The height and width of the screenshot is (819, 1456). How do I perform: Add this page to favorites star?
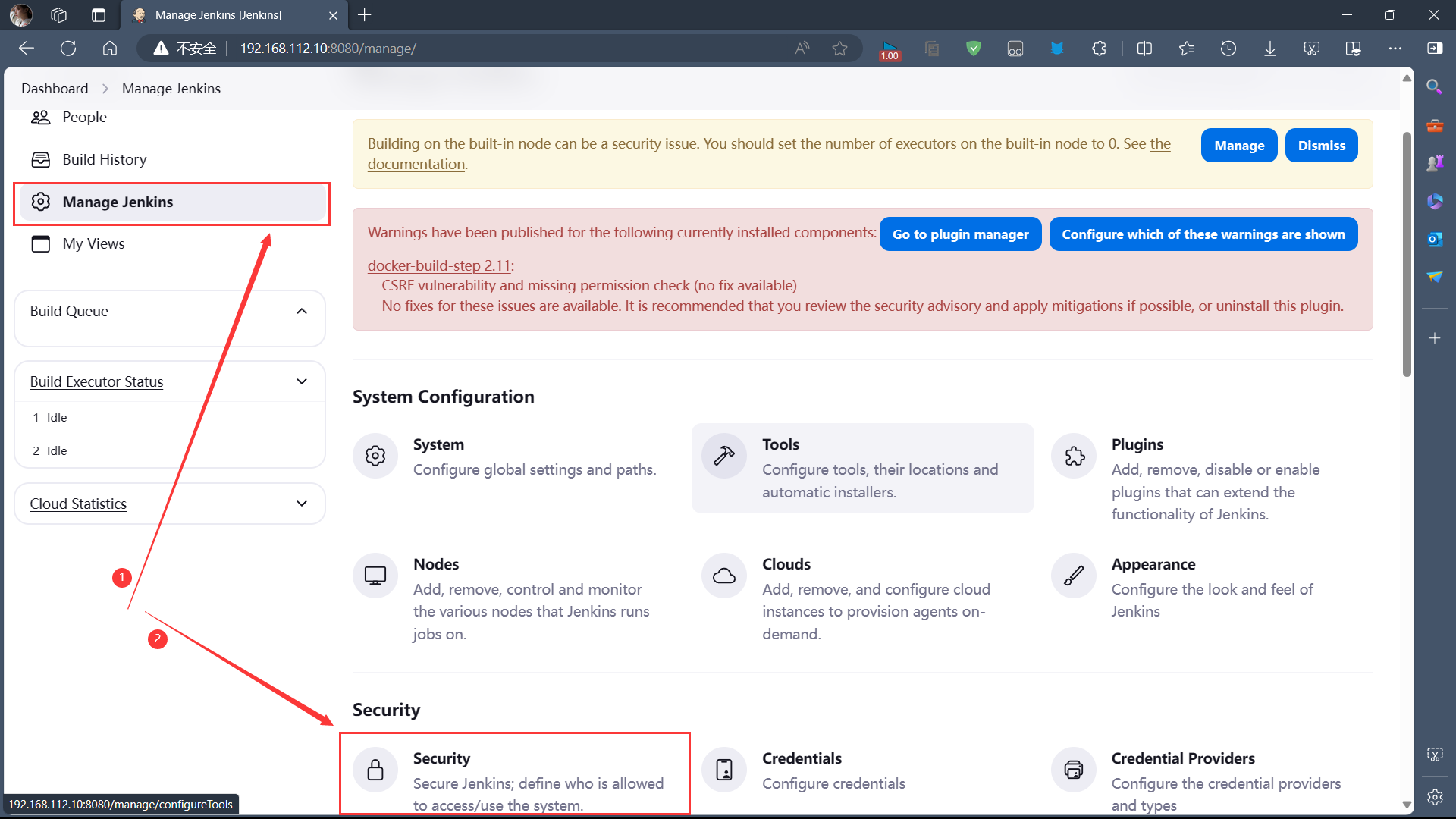(839, 49)
